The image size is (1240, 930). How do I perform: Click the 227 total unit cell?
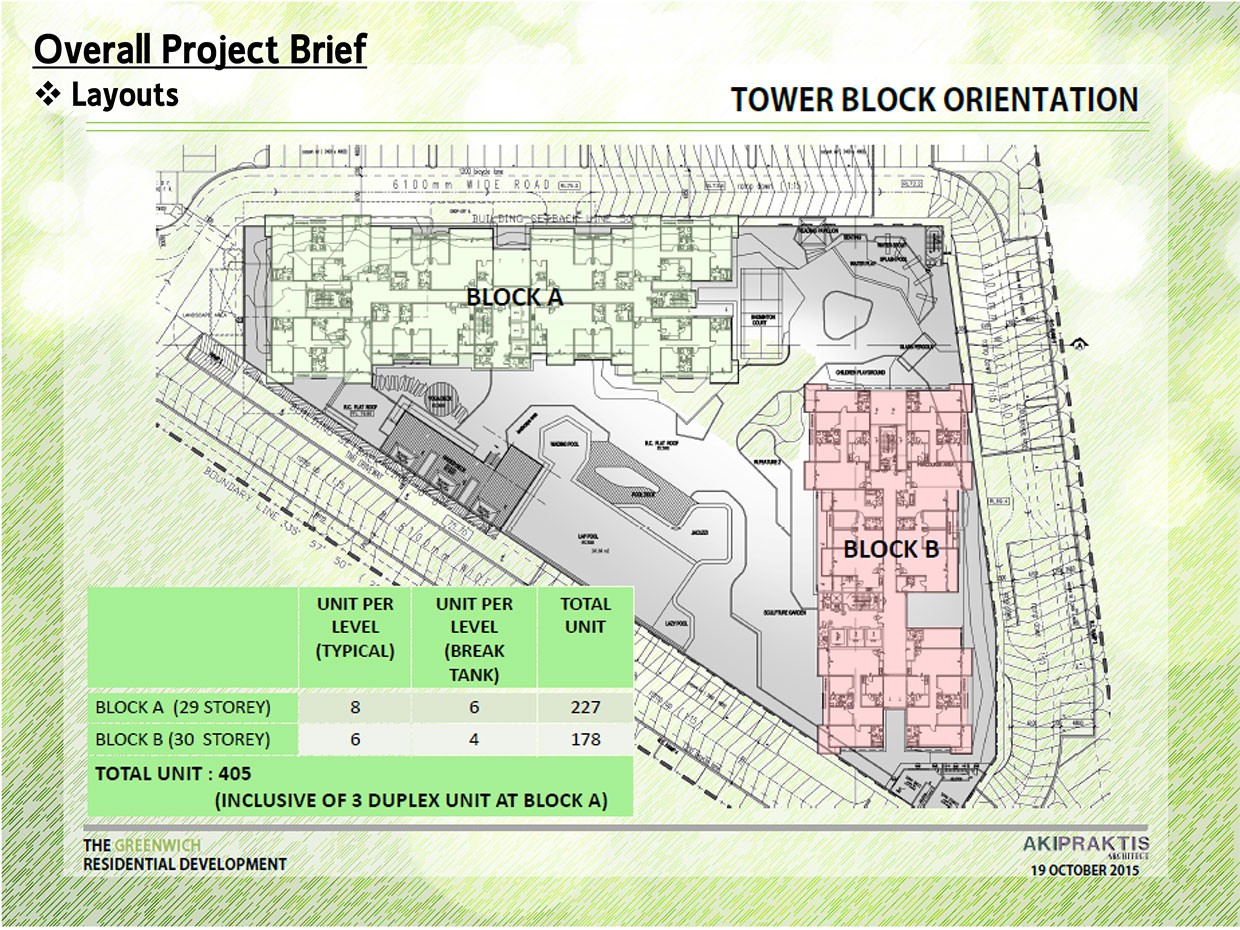click(585, 707)
